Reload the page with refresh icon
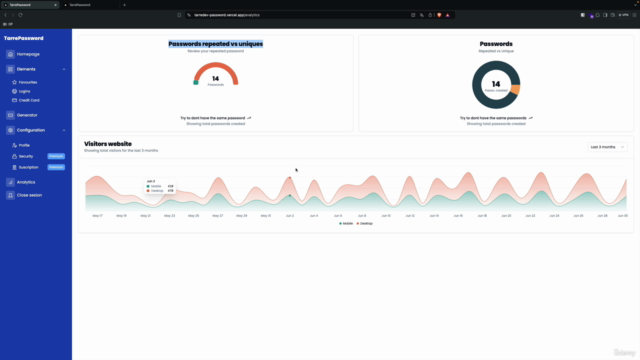Viewport: 640px width, 360px height. (20, 15)
